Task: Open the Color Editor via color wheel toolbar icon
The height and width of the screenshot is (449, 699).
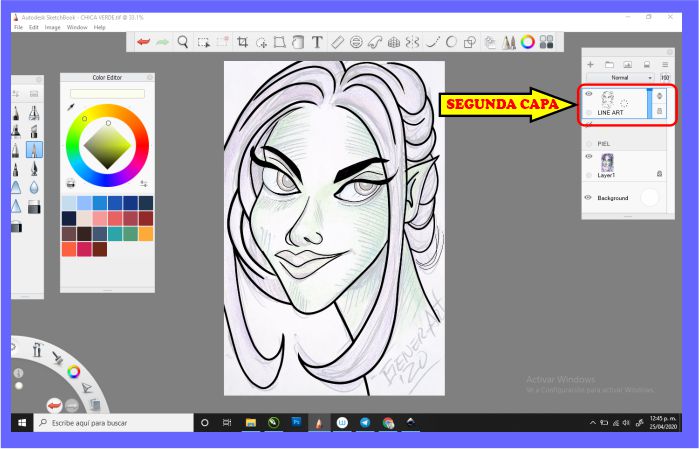Action: [527, 42]
